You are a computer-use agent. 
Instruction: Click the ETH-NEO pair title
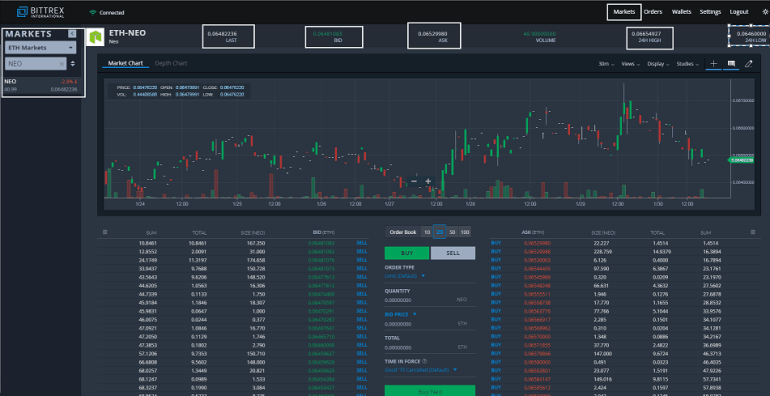click(127, 33)
